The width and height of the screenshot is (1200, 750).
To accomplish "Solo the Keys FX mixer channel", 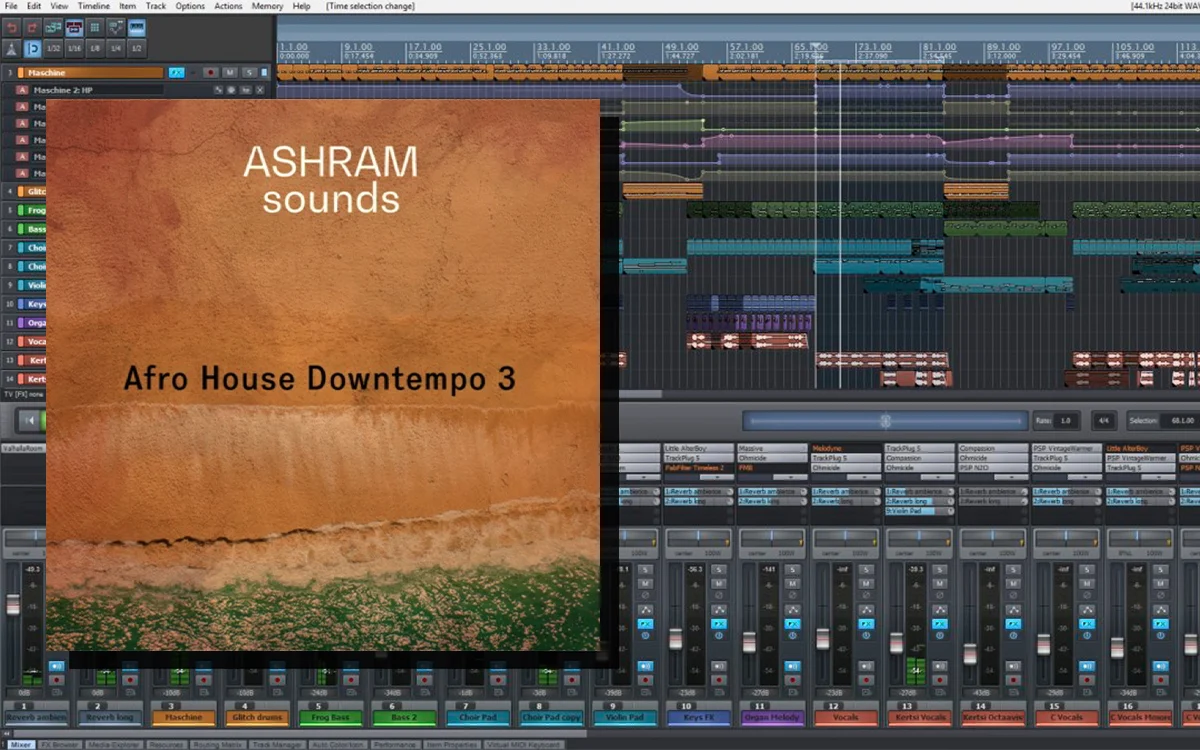I will click(719, 569).
